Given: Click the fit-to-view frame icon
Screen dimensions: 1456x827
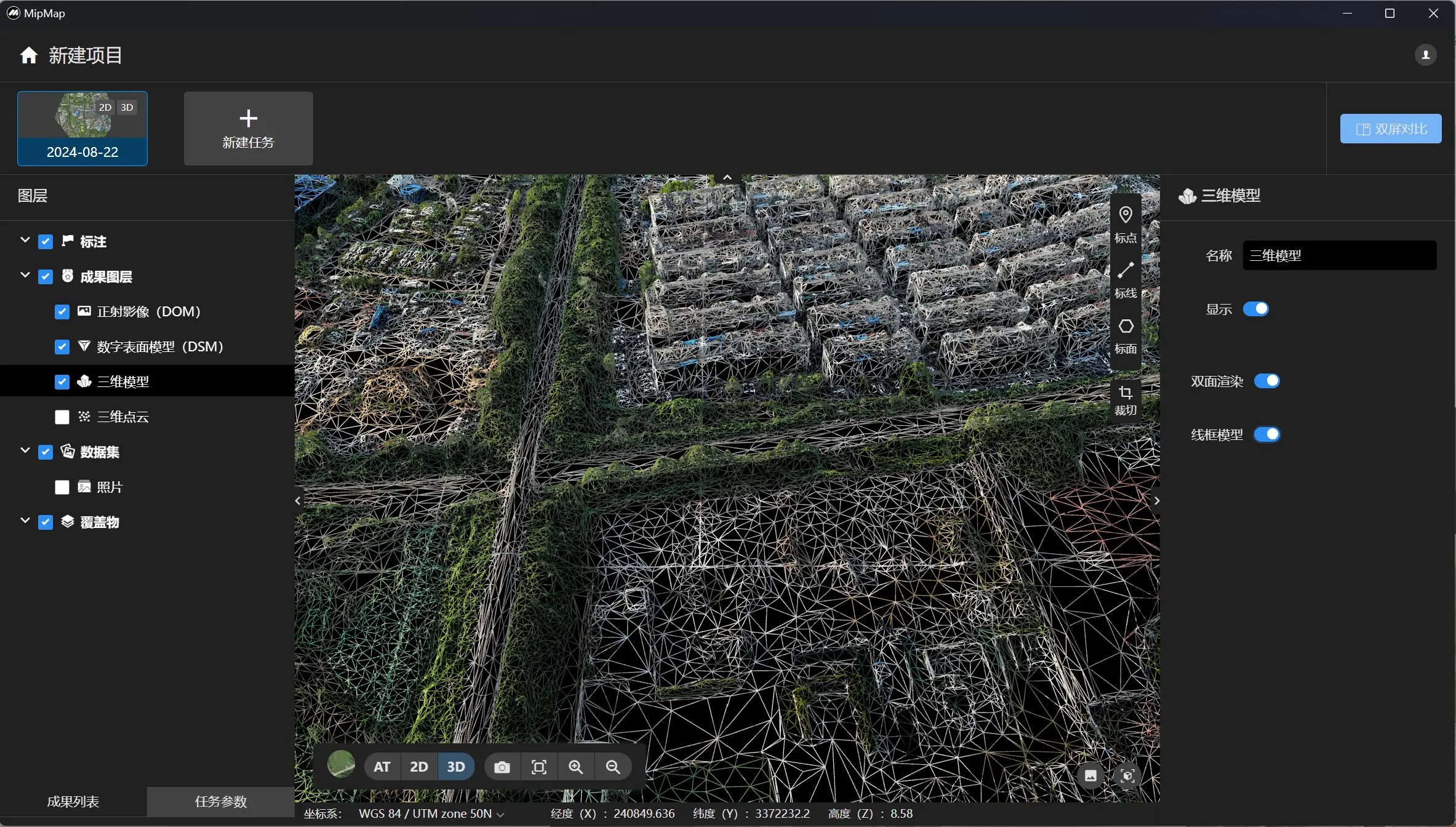Looking at the screenshot, I should coord(538,767).
